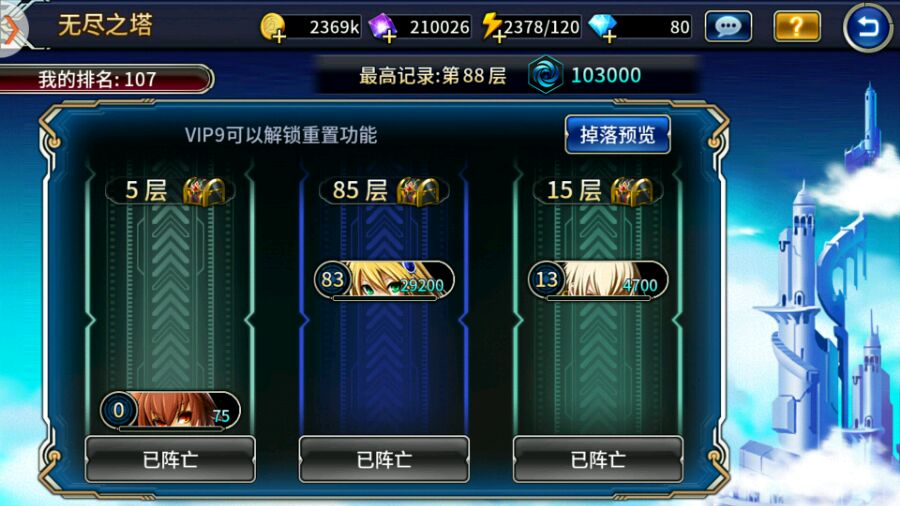Image resolution: width=900 pixels, height=506 pixels.
Task: Open the treasure chest for floor 85
Action: 418,191
